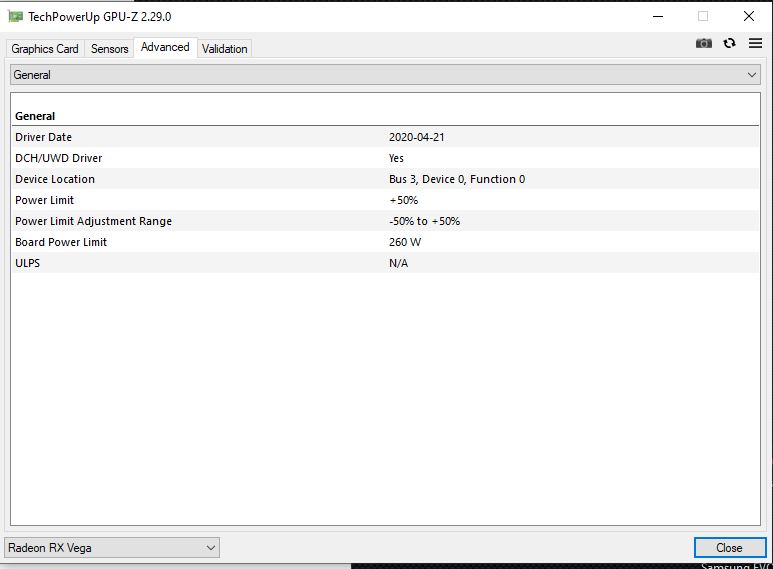773x569 pixels.
Task: Open the hamburger menu icon
Action: [x=755, y=43]
